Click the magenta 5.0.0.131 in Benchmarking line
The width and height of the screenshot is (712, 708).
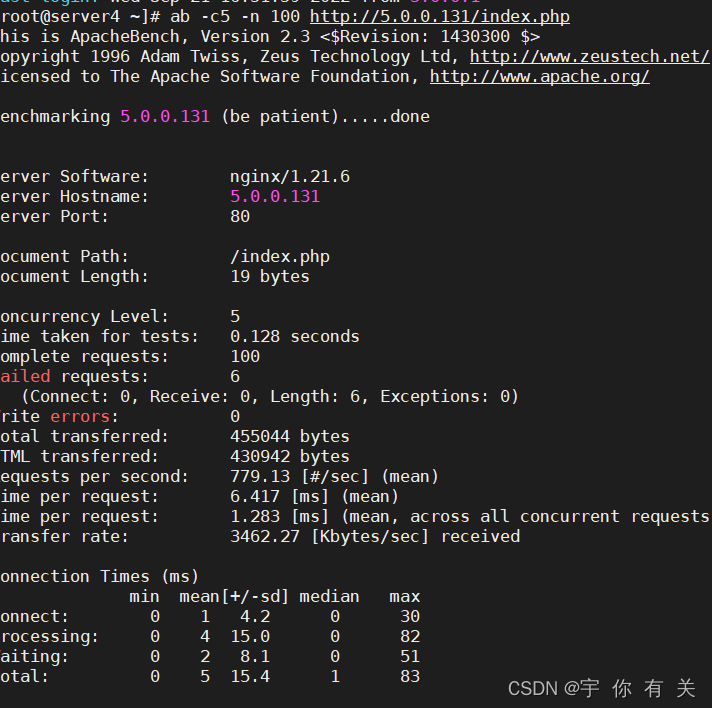point(165,117)
